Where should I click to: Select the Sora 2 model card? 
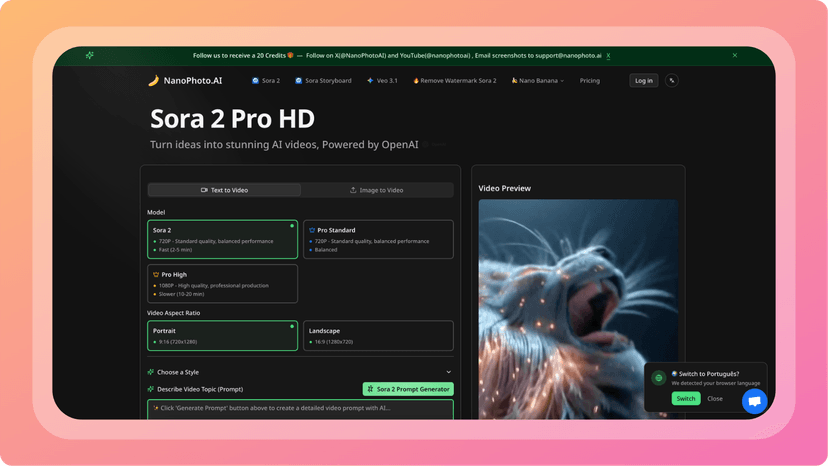pyautogui.click(x=222, y=239)
